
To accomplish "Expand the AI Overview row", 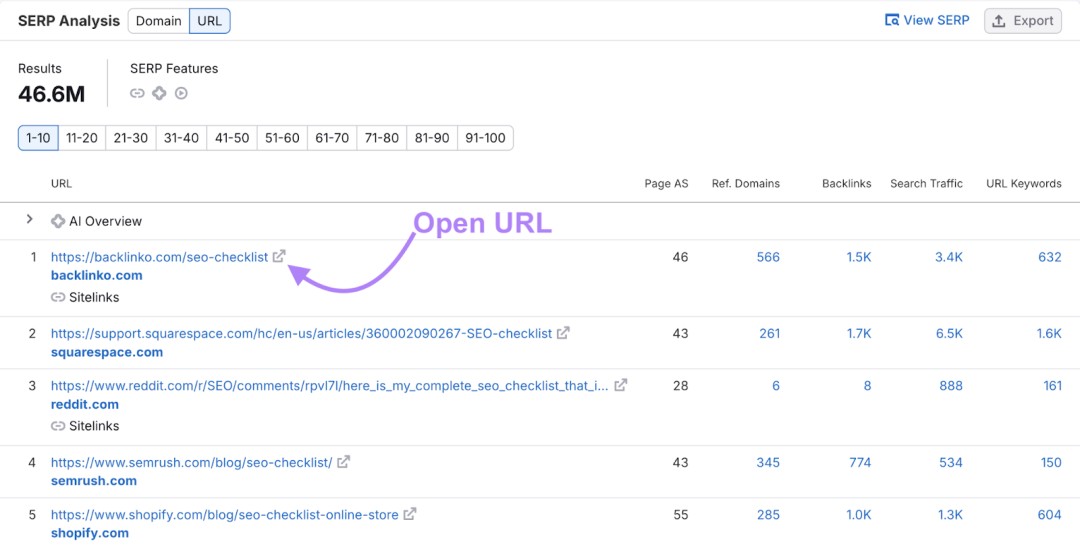I will coord(30,220).
